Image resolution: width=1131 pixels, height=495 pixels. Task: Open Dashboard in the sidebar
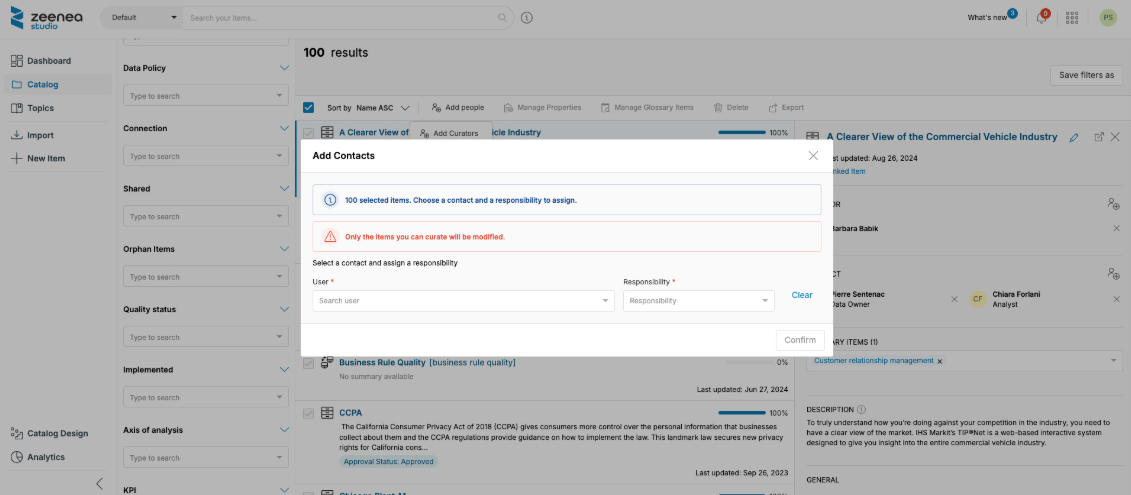pos(48,61)
